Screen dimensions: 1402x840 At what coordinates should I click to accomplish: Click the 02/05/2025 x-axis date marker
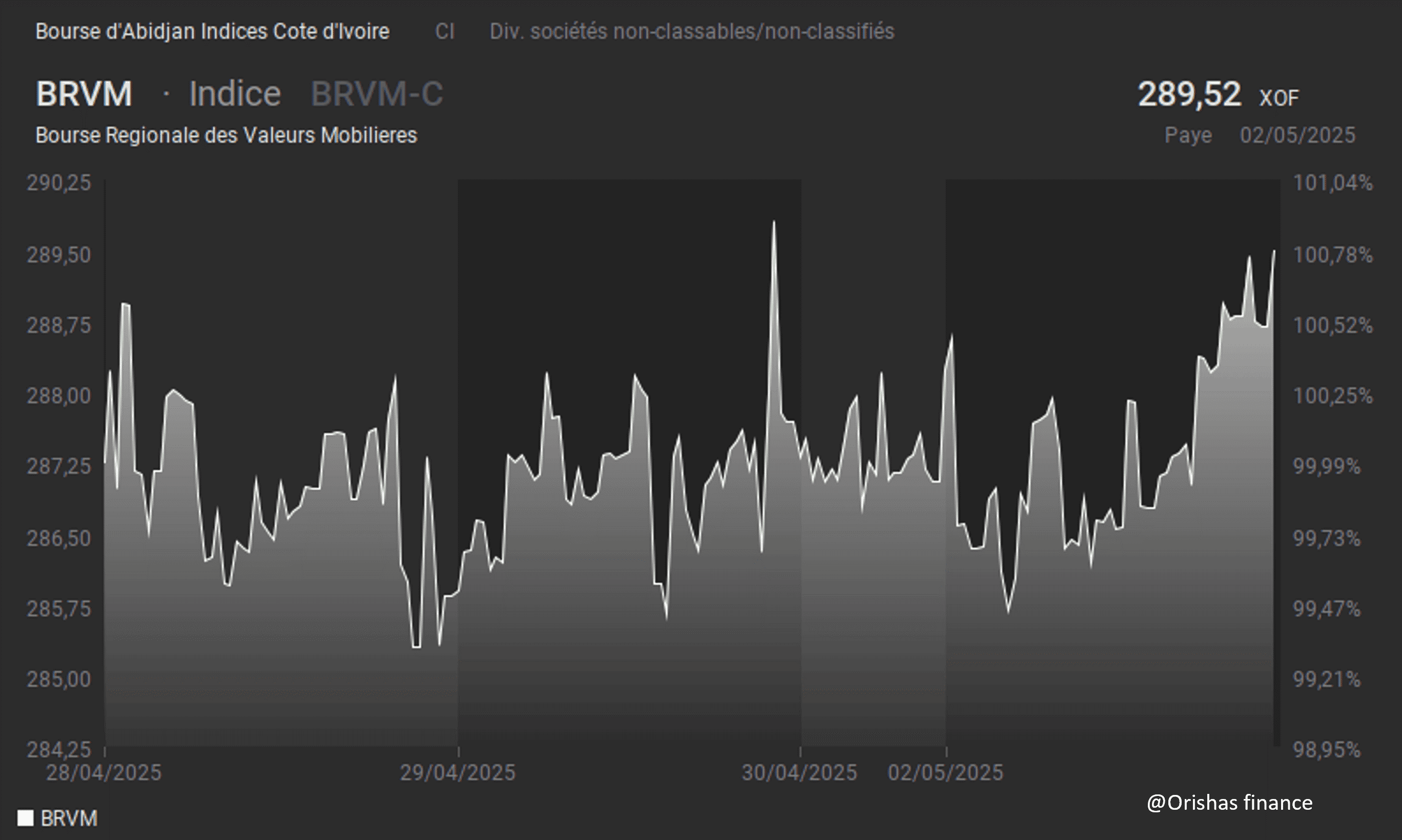945,772
